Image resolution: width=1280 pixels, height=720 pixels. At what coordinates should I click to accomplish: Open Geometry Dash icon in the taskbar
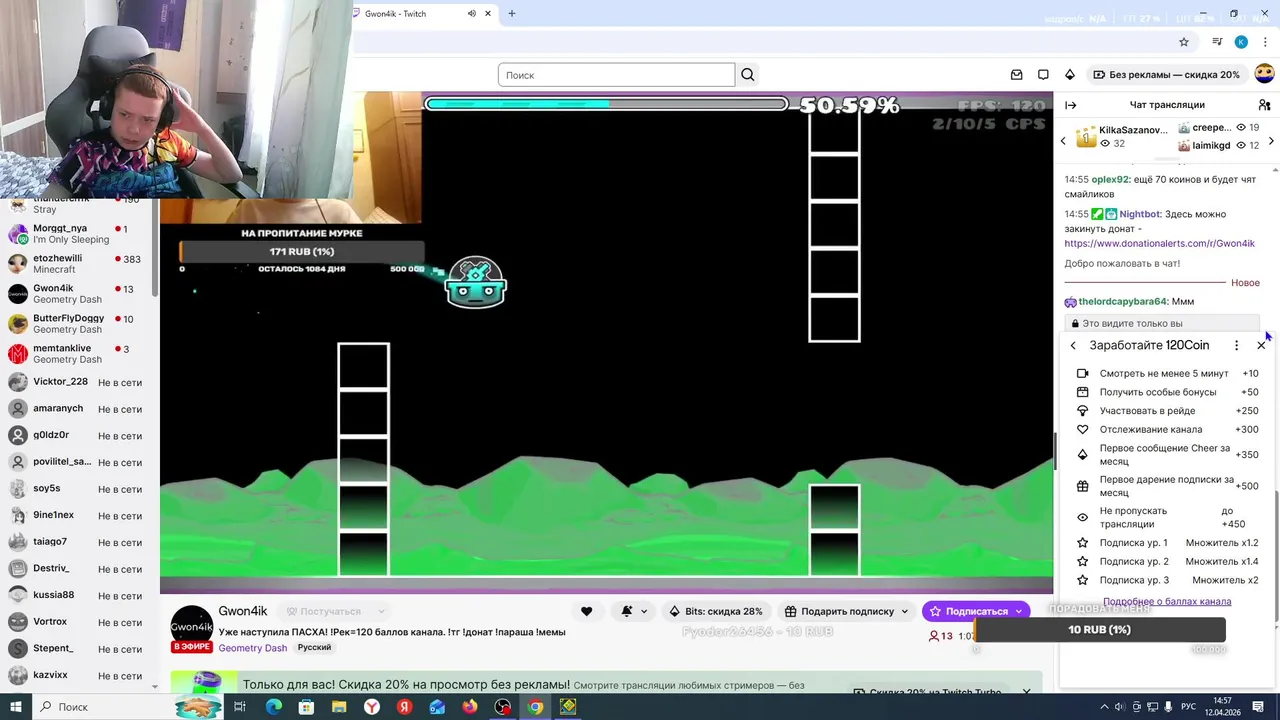(568, 707)
